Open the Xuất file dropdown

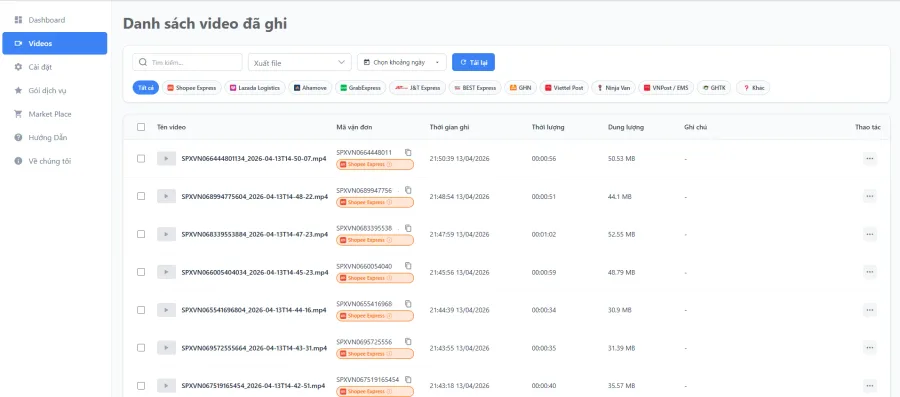(300, 62)
